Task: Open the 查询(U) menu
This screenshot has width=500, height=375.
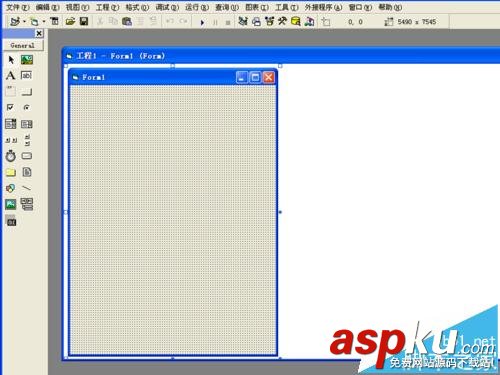Action: pyautogui.click(x=227, y=7)
